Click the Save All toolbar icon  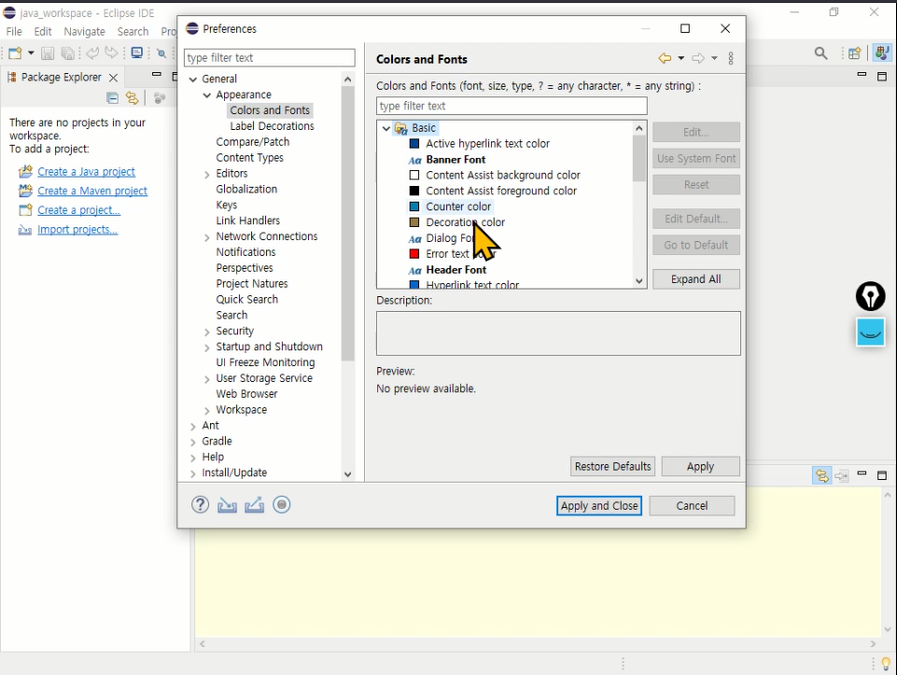(x=68, y=53)
